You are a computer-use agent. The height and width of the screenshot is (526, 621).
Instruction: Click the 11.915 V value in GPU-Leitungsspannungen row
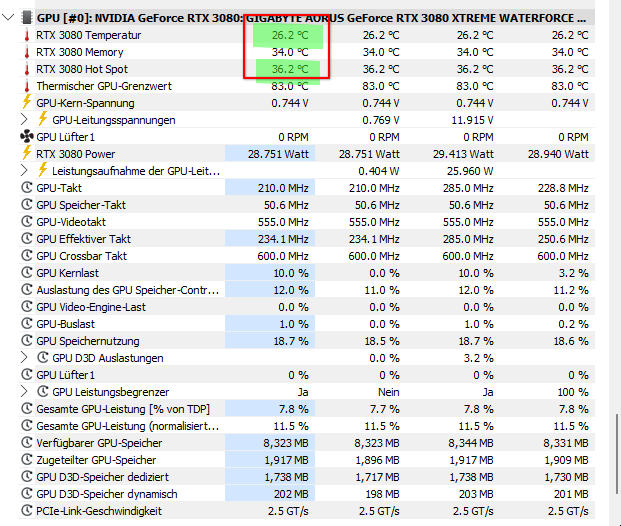(x=472, y=120)
